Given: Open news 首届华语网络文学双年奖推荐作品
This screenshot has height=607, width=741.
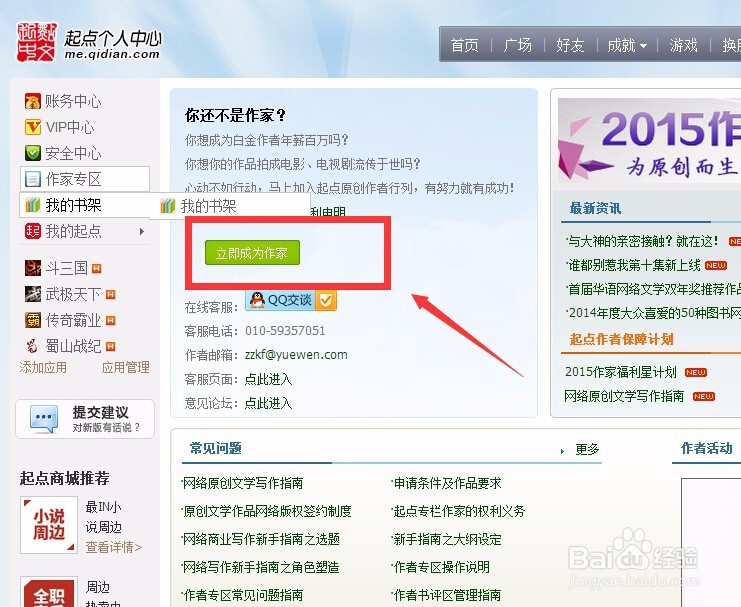Looking at the screenshot, I should (x=654, y=289).
